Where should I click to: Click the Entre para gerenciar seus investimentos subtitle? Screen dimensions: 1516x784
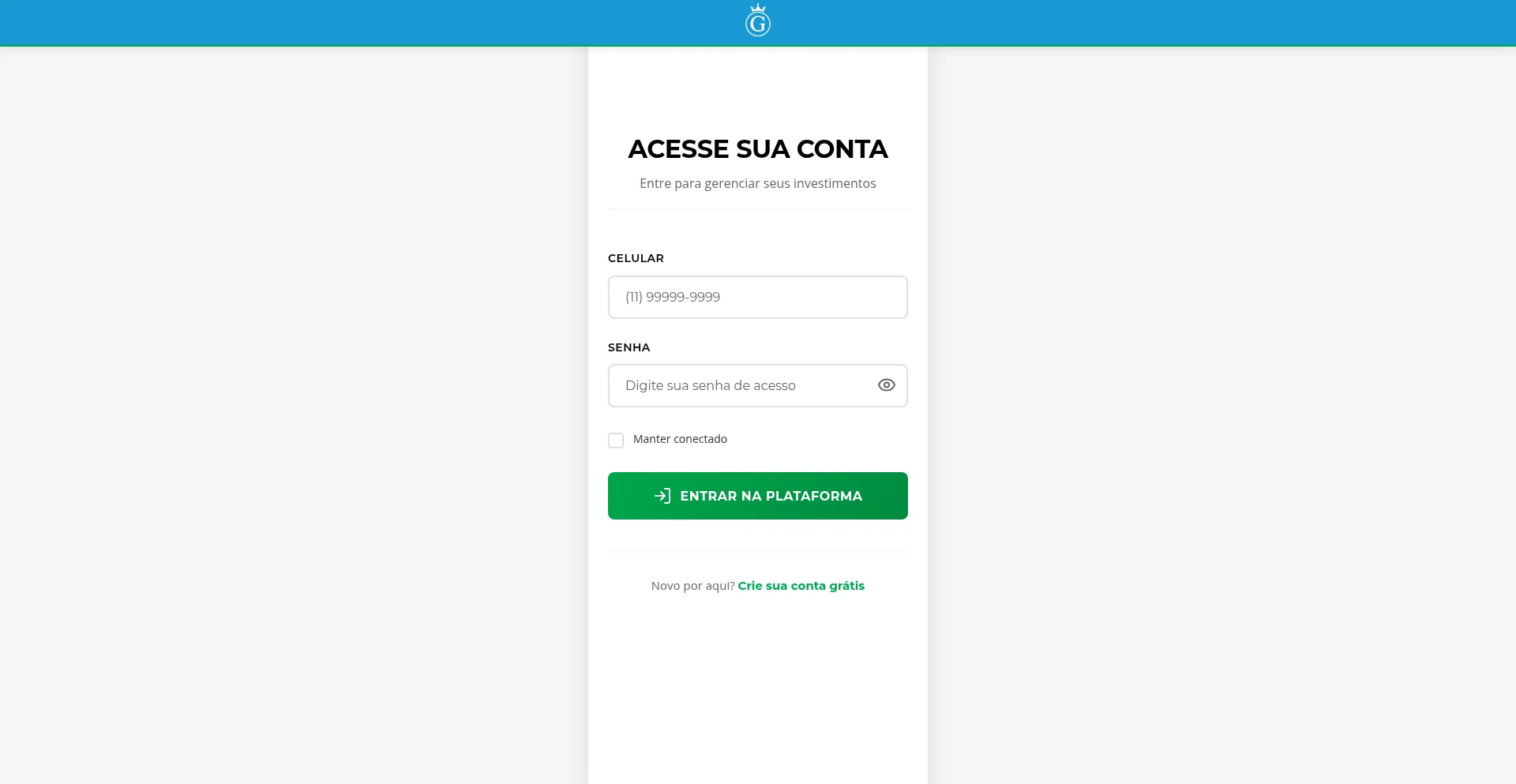click(758, 183)
